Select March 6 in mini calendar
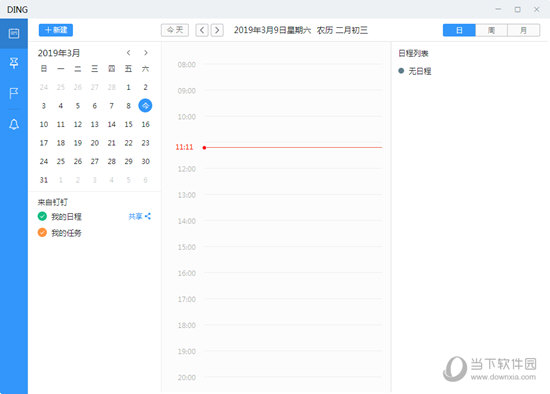This screenshot has height=394, width=550. 94,106
